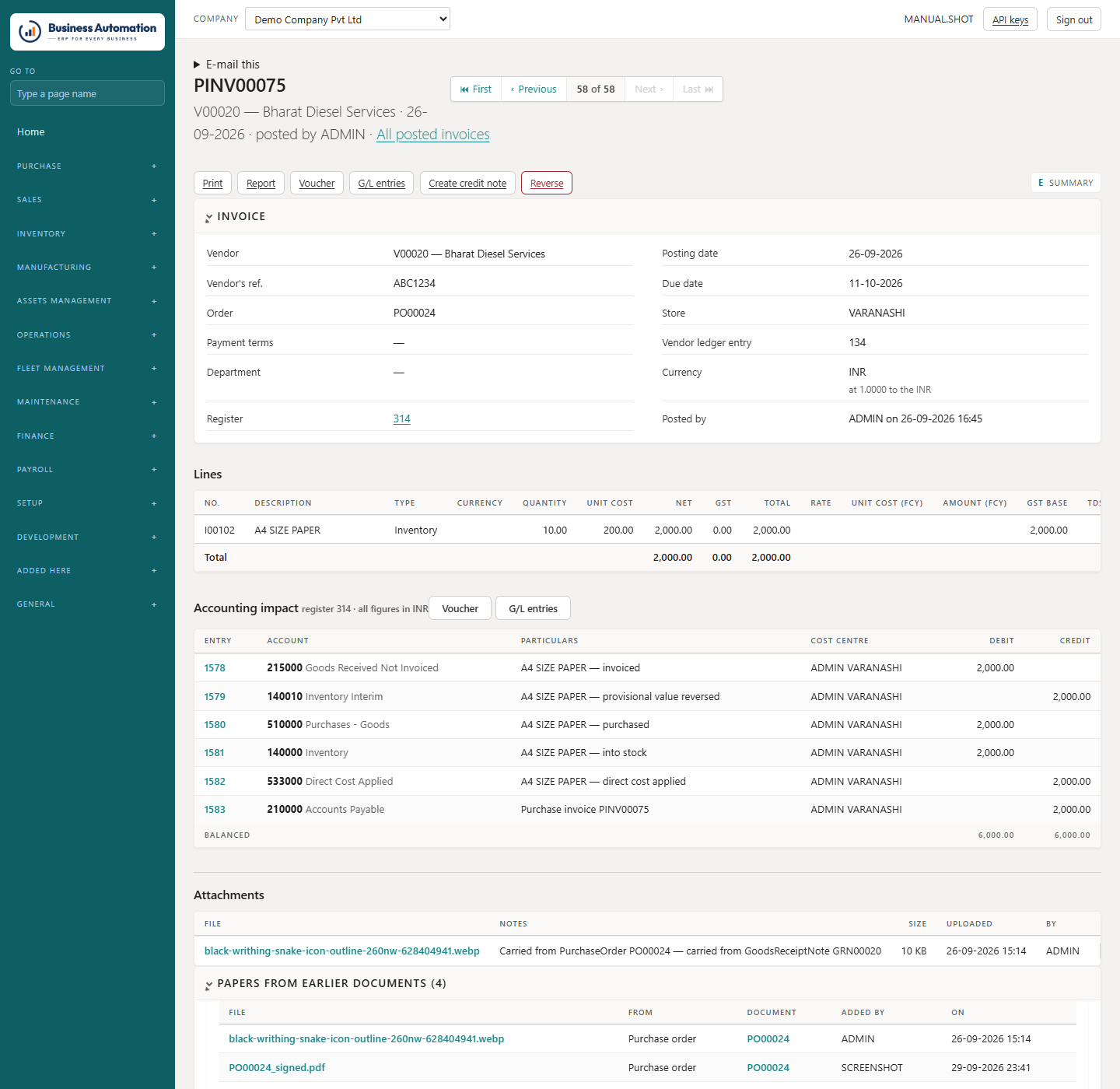Click the API keys link

pyautogui.click(x=1010, y=19)
